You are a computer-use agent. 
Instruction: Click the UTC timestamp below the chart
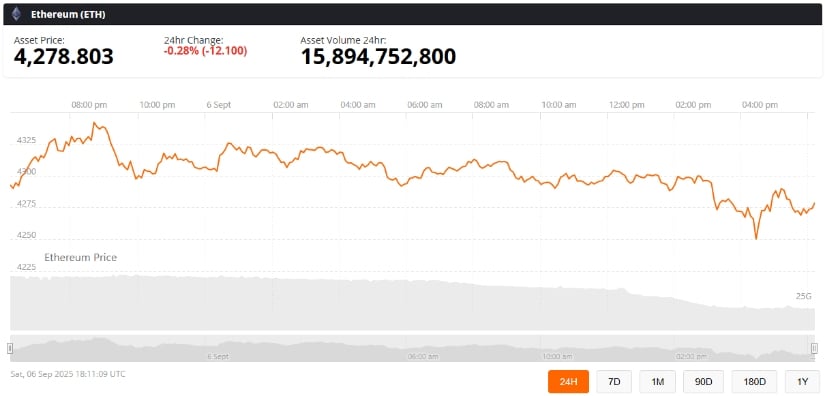pyautogui.click(x=68, y=374)
